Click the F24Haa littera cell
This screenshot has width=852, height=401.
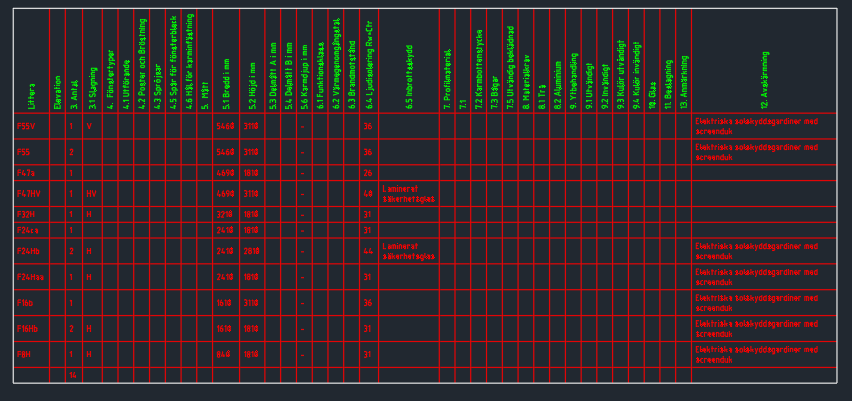coord(30,277)
